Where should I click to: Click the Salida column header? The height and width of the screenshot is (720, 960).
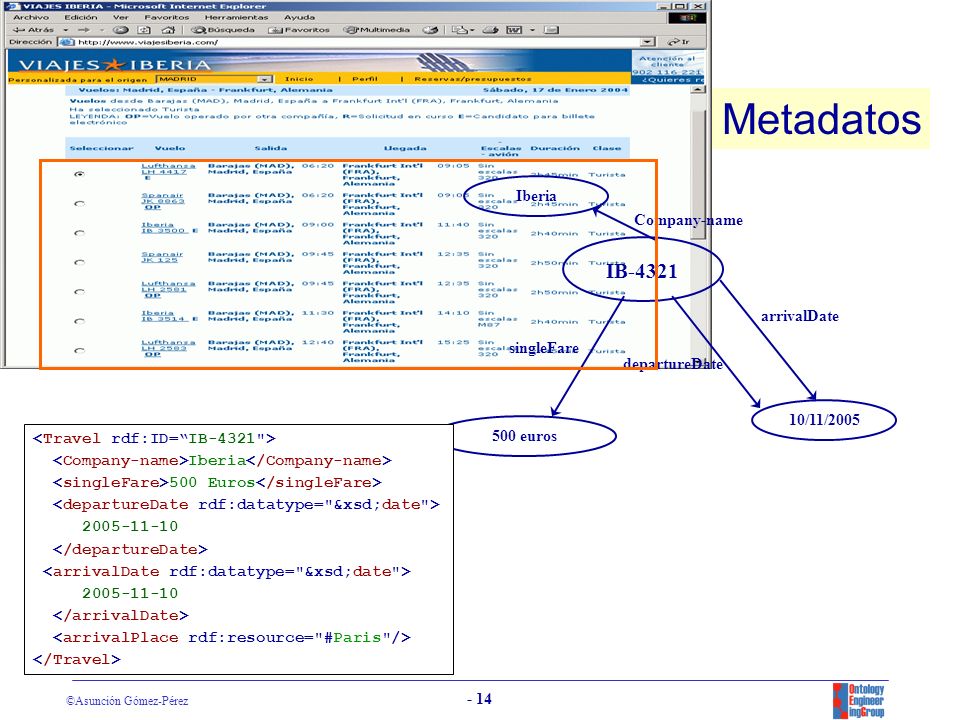click(271, 148)
